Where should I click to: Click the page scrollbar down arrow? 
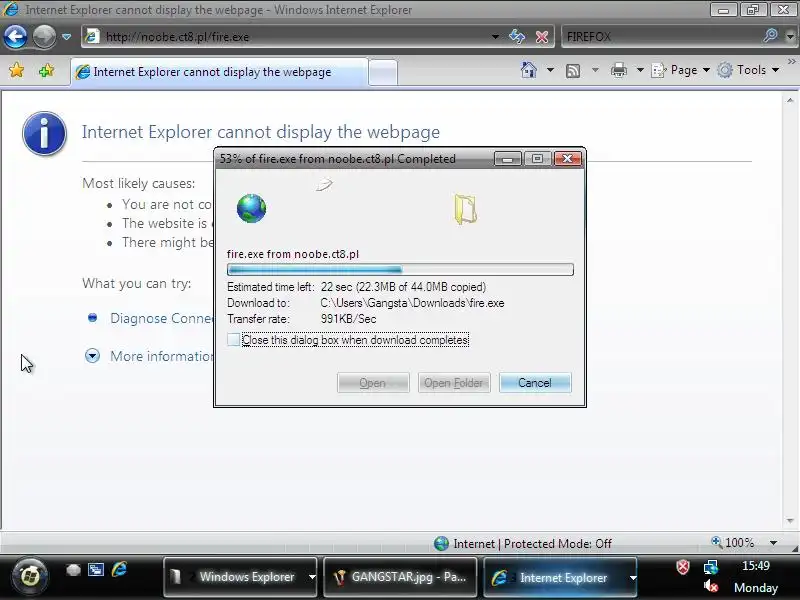click(x=790, y=521)
